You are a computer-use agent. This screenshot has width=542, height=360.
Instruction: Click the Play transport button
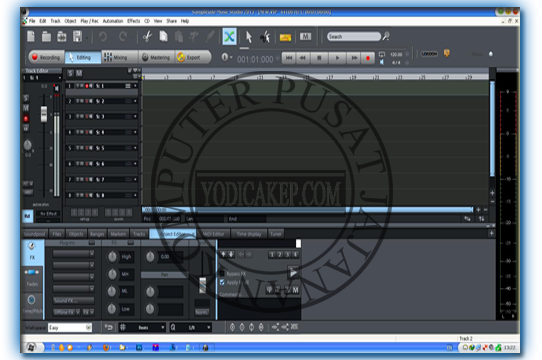[x=337, y=58]
